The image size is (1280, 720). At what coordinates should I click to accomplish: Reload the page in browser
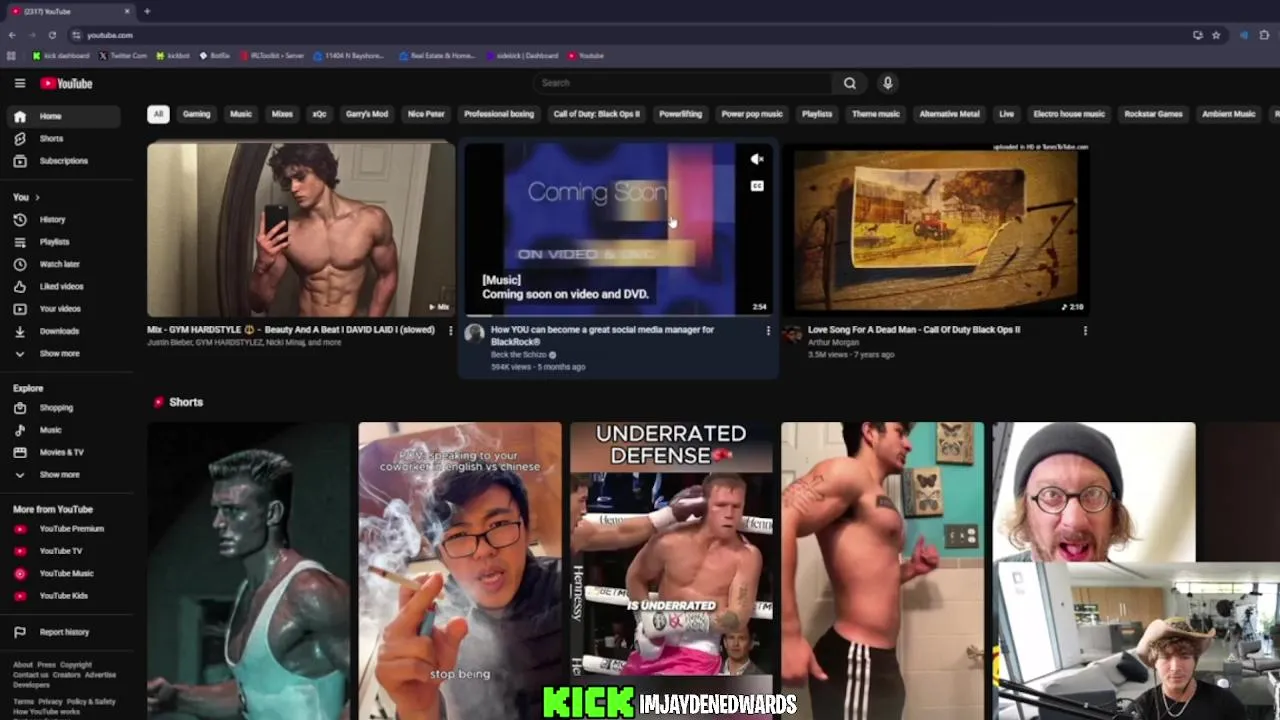click(x=52, y=35)
